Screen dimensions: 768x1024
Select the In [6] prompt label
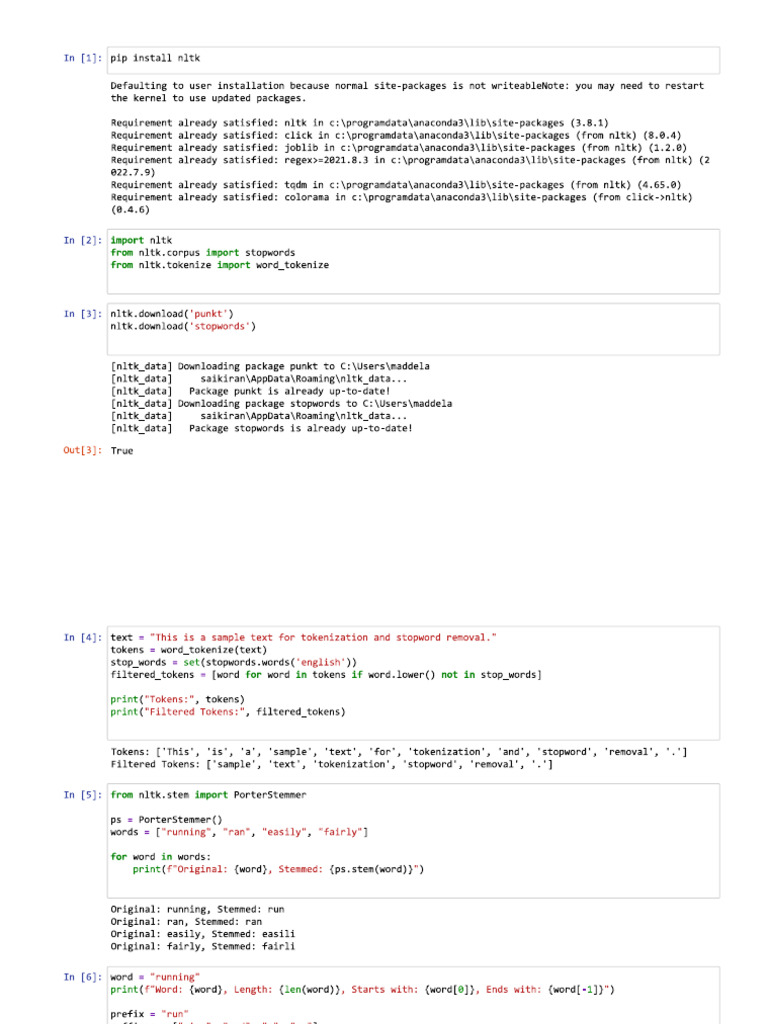[x=82, y=977]
